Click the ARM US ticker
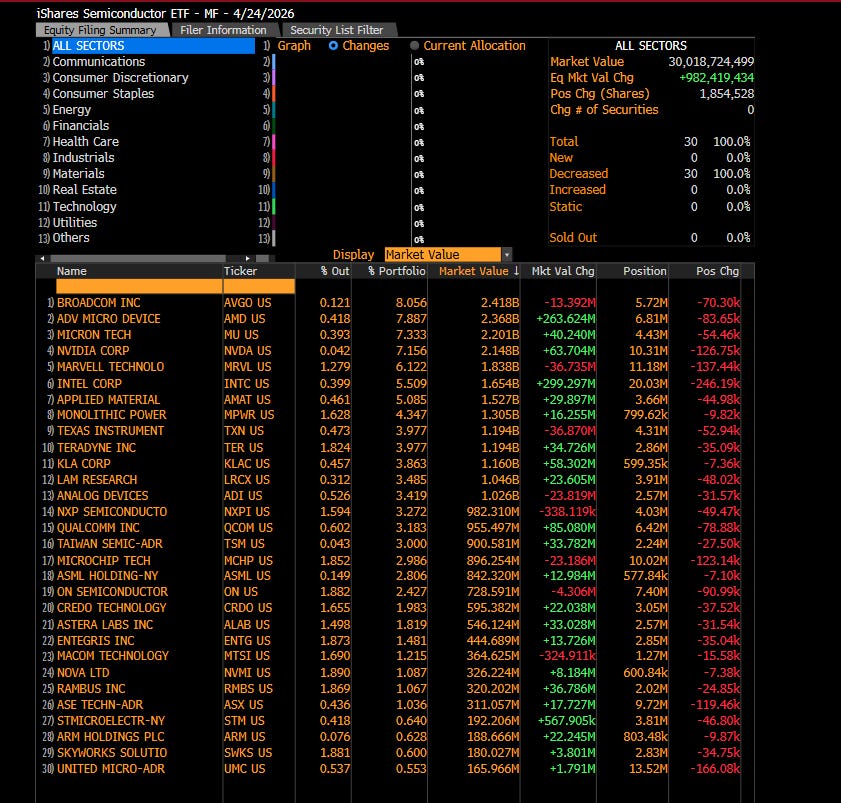Image resolution: width=841 pixels, height=803 pixels. tap(245, 737)
